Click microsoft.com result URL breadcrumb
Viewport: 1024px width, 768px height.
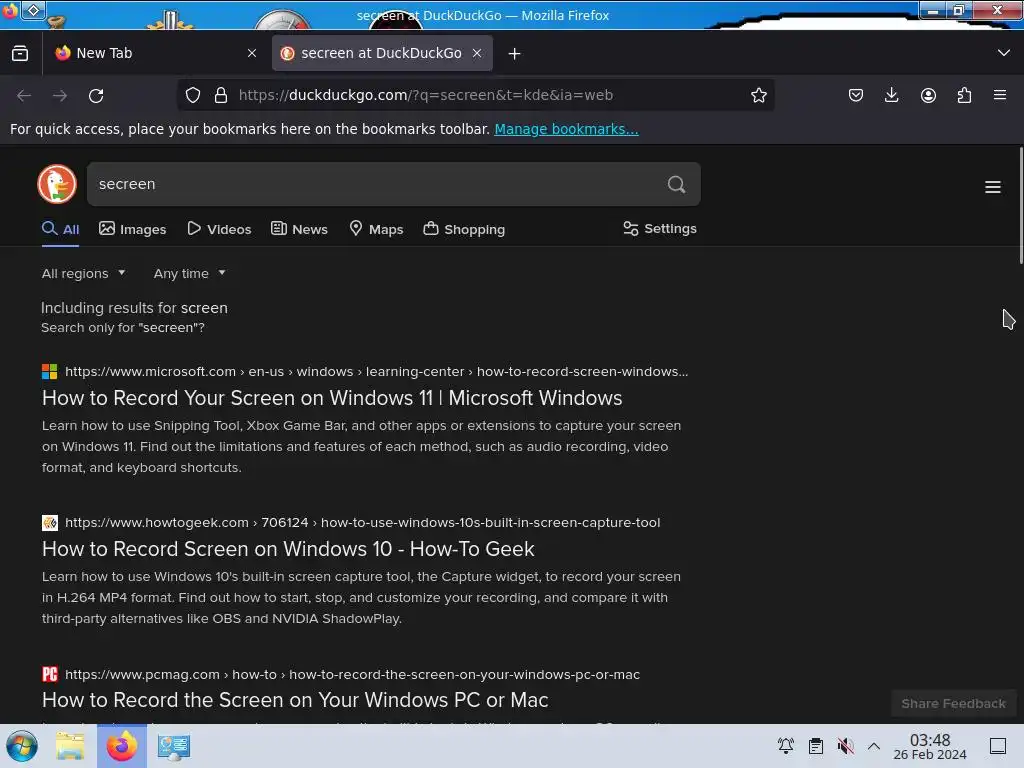[376, 372]
